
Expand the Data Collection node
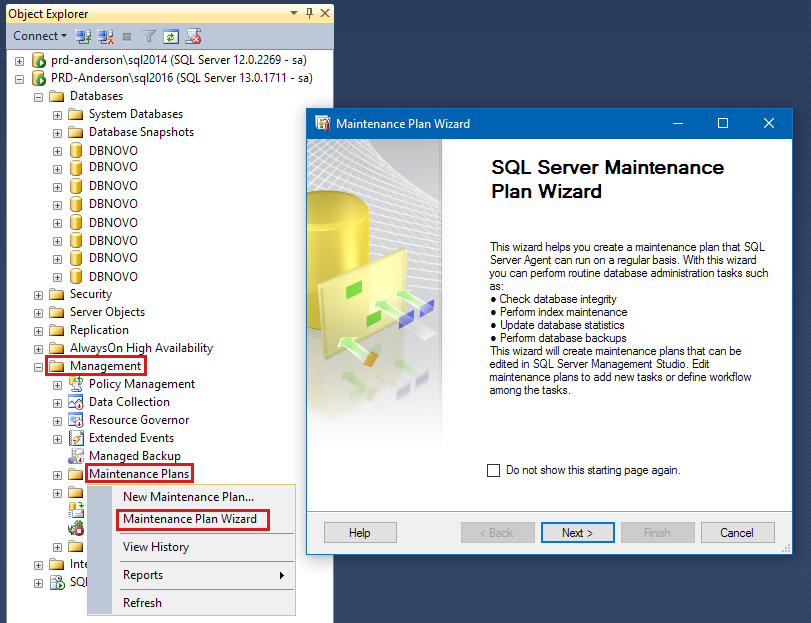(x=57, y=403)
